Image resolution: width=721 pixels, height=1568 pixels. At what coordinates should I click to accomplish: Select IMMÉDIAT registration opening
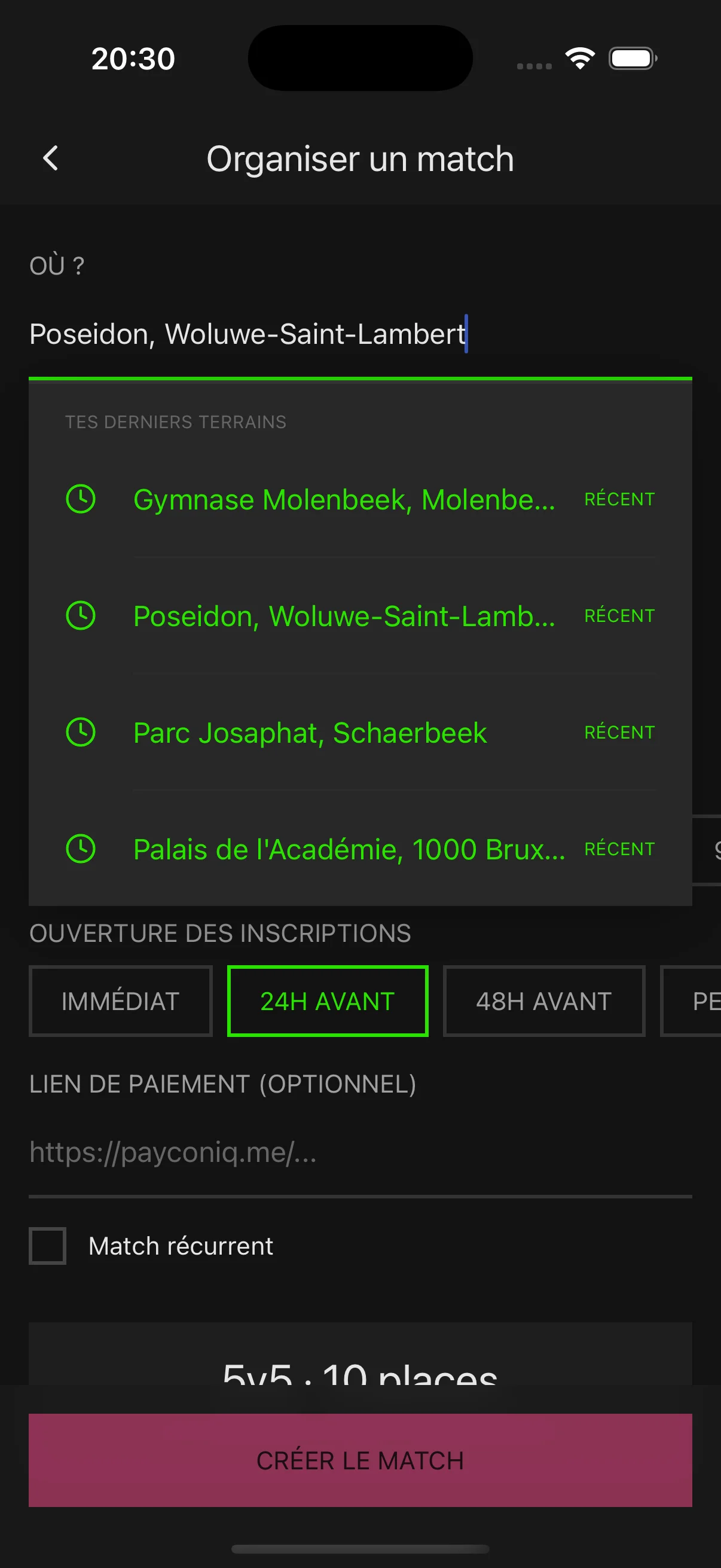pyautogui.click(x=120, y=1000)
